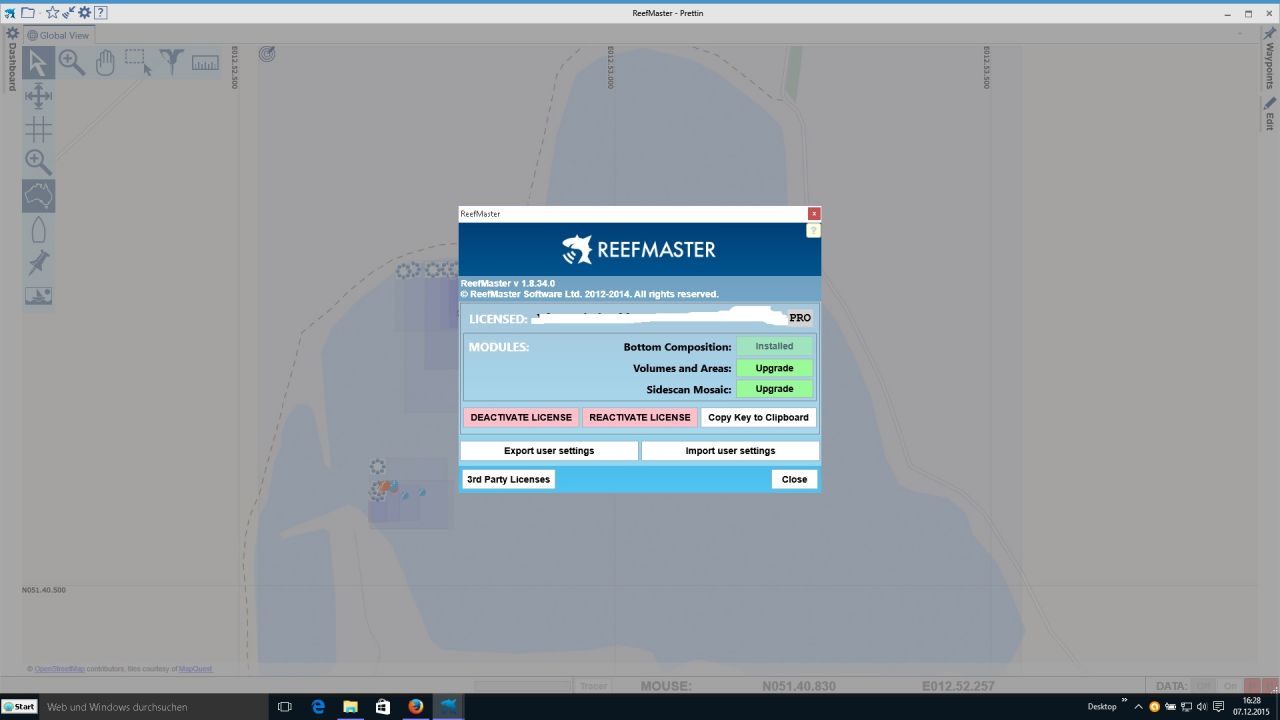1280x720 pixels.
Task: Expand the Dashboard side panel
Action: point(12,66)
